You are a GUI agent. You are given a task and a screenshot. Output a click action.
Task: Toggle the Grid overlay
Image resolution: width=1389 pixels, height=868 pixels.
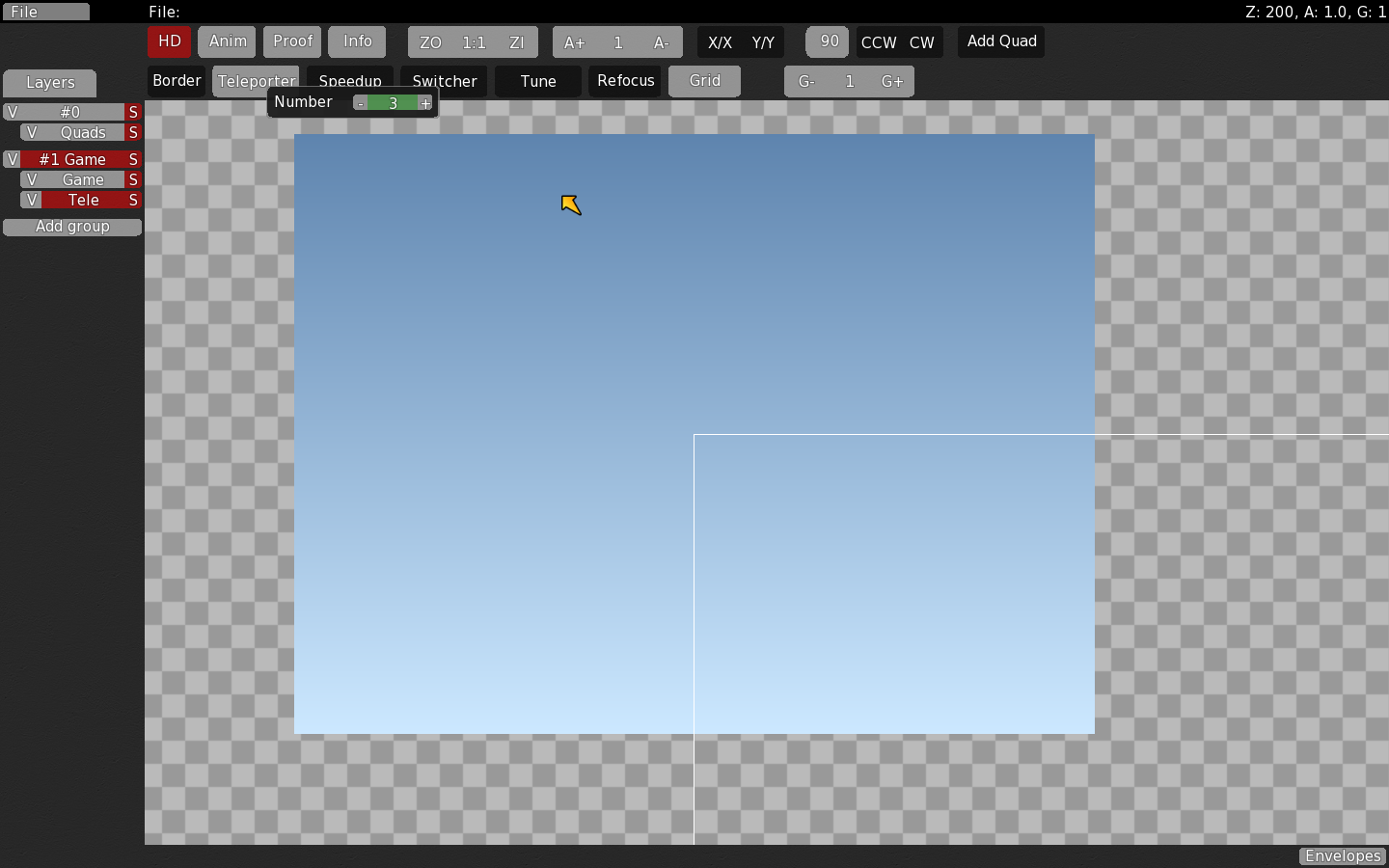tap(704, 81)
